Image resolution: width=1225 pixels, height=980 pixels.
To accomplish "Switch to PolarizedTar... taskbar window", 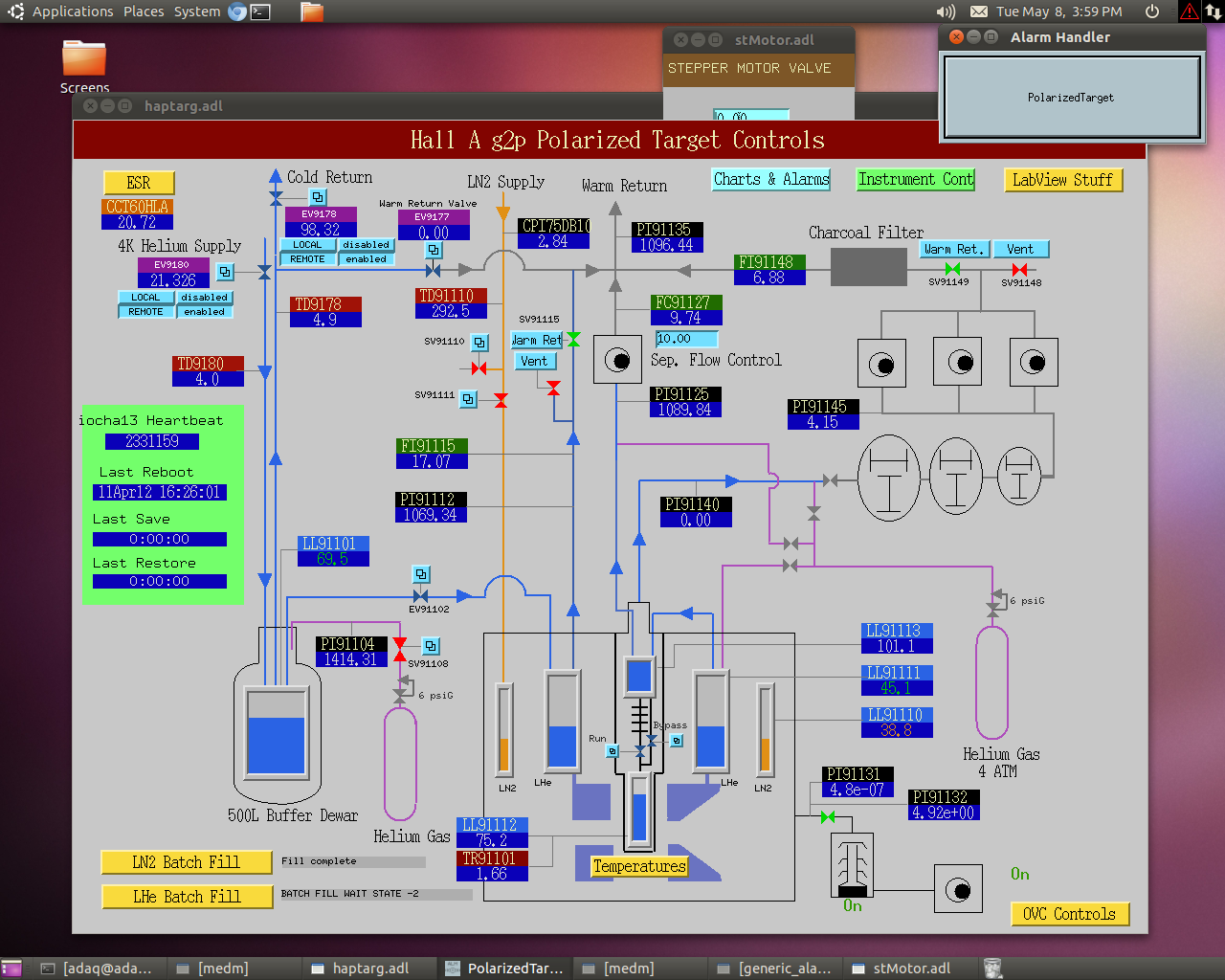I will click(x=504, y=969).
